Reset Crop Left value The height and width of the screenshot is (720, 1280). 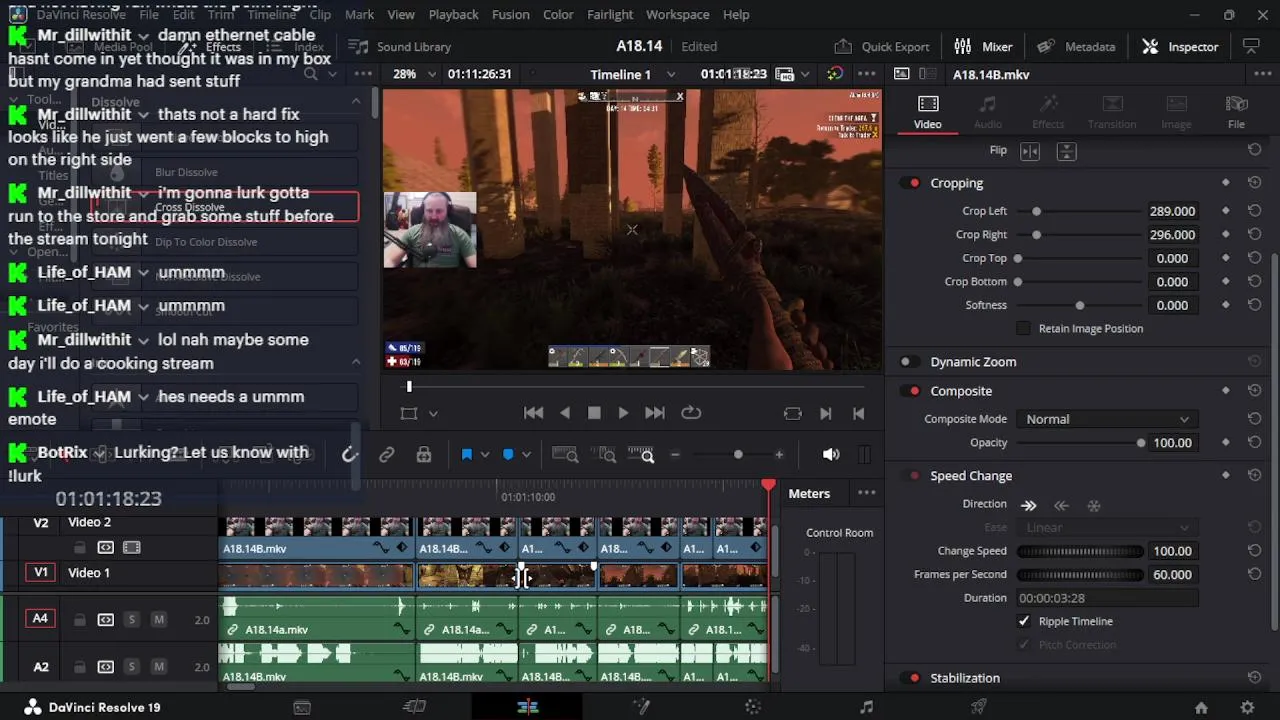pos(1254,211)
